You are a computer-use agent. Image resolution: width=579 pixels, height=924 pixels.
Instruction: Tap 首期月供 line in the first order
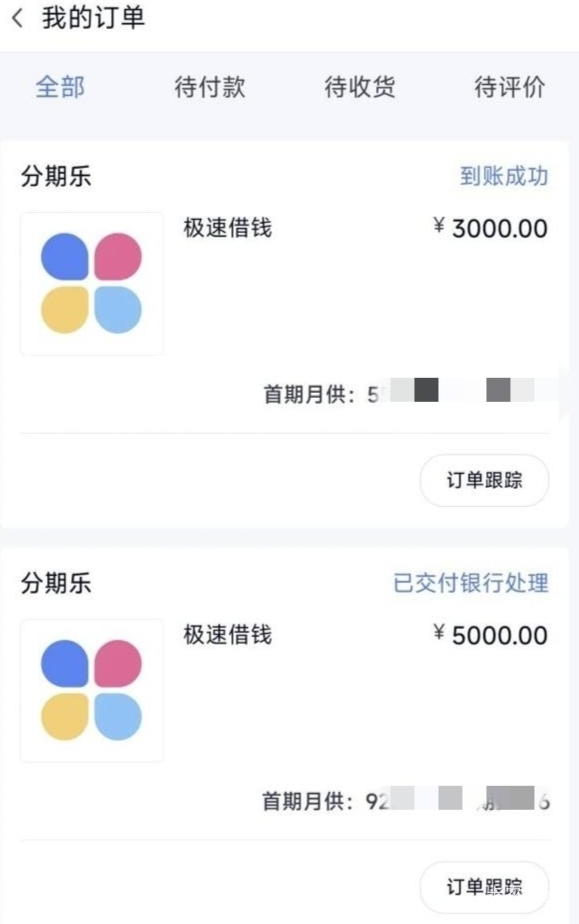click(406, 394)
